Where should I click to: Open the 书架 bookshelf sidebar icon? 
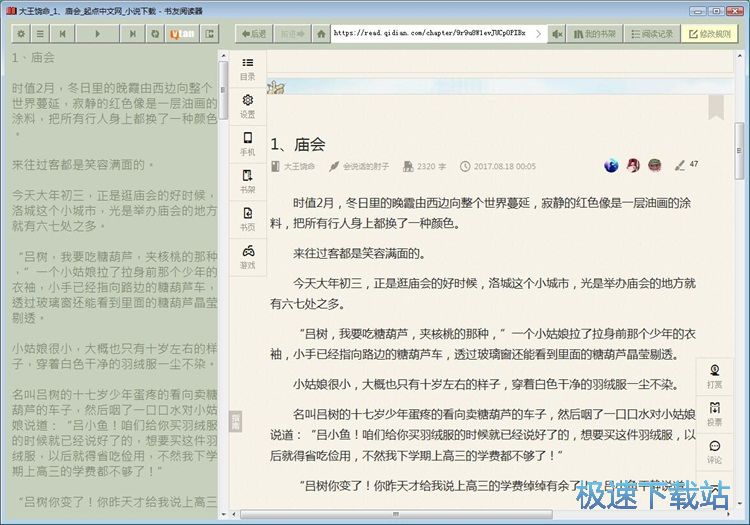(x=247, y=181)
